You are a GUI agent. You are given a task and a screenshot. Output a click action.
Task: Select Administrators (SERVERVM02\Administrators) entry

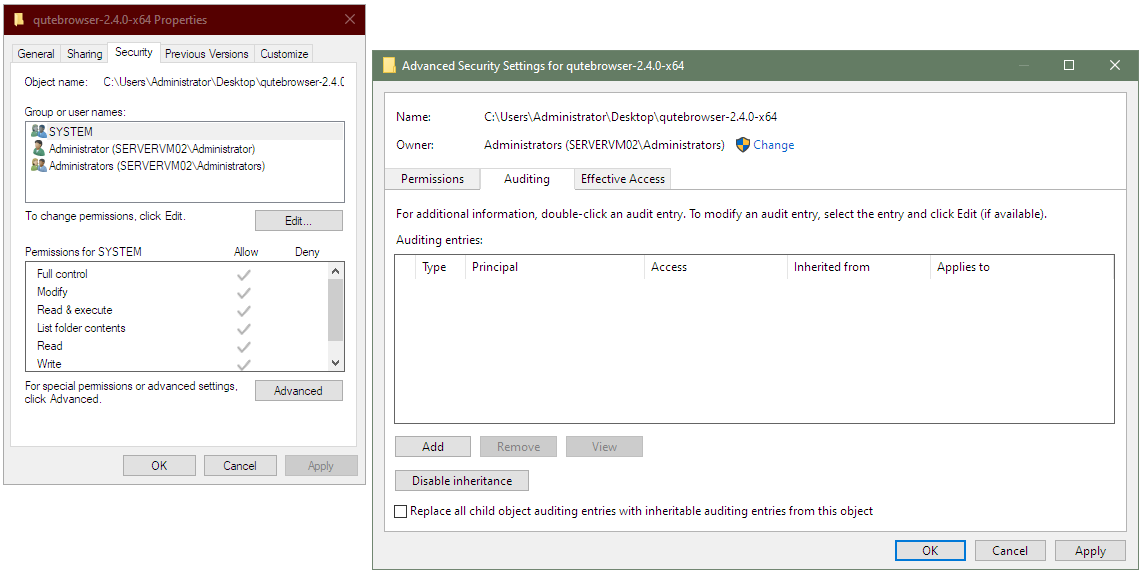(185, 166)
